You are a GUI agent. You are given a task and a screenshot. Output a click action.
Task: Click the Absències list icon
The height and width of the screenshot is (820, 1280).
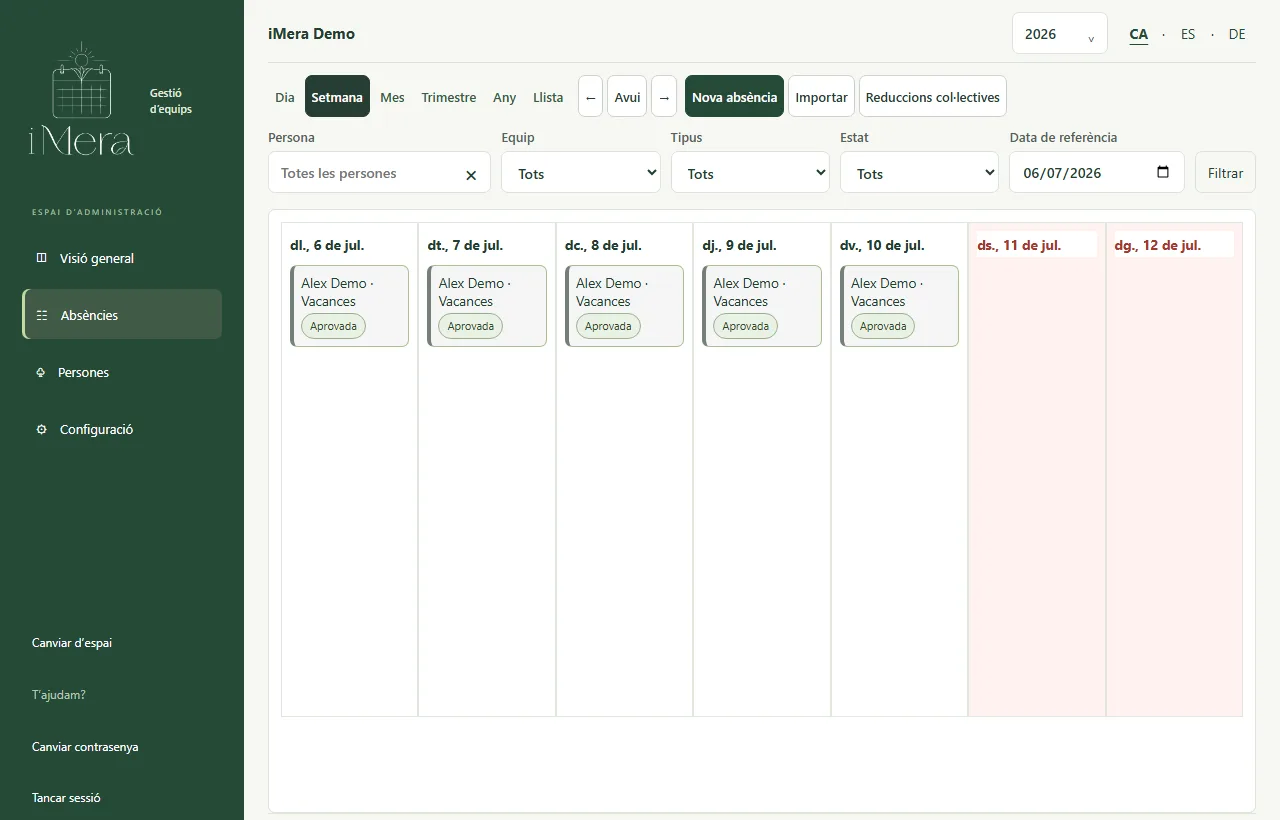pyautogui.click(x=42, y=315)
